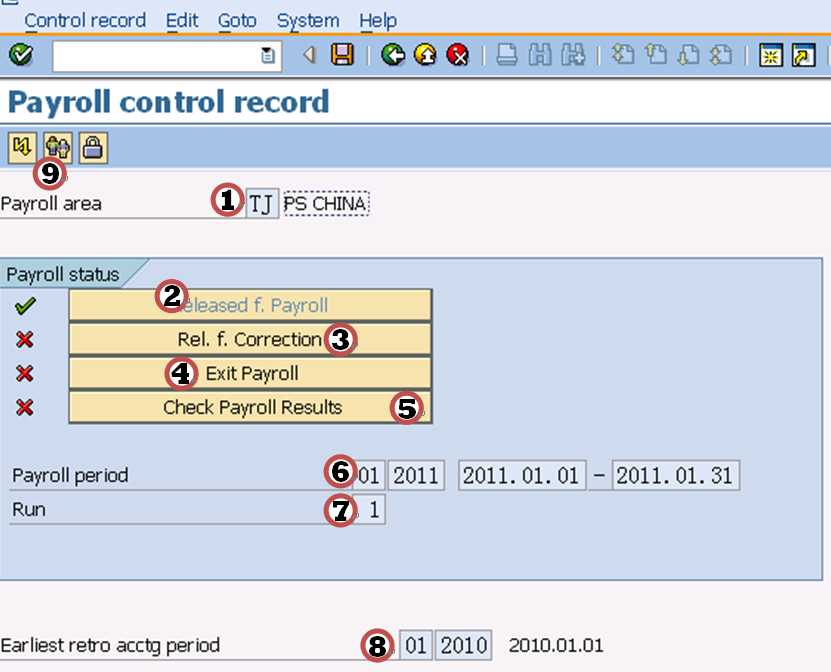The width and height of the screenshot is (831, 672).
Task: Click the Run label
Action: click(x=29, y=510)
